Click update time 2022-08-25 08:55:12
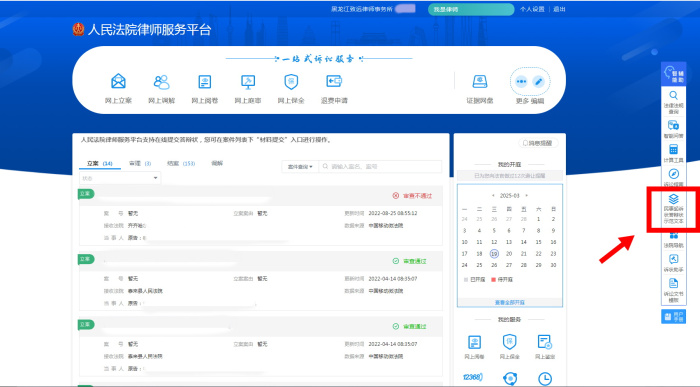Image resolution: width=700 pixels, height=387 pixels. coord(393,213)
